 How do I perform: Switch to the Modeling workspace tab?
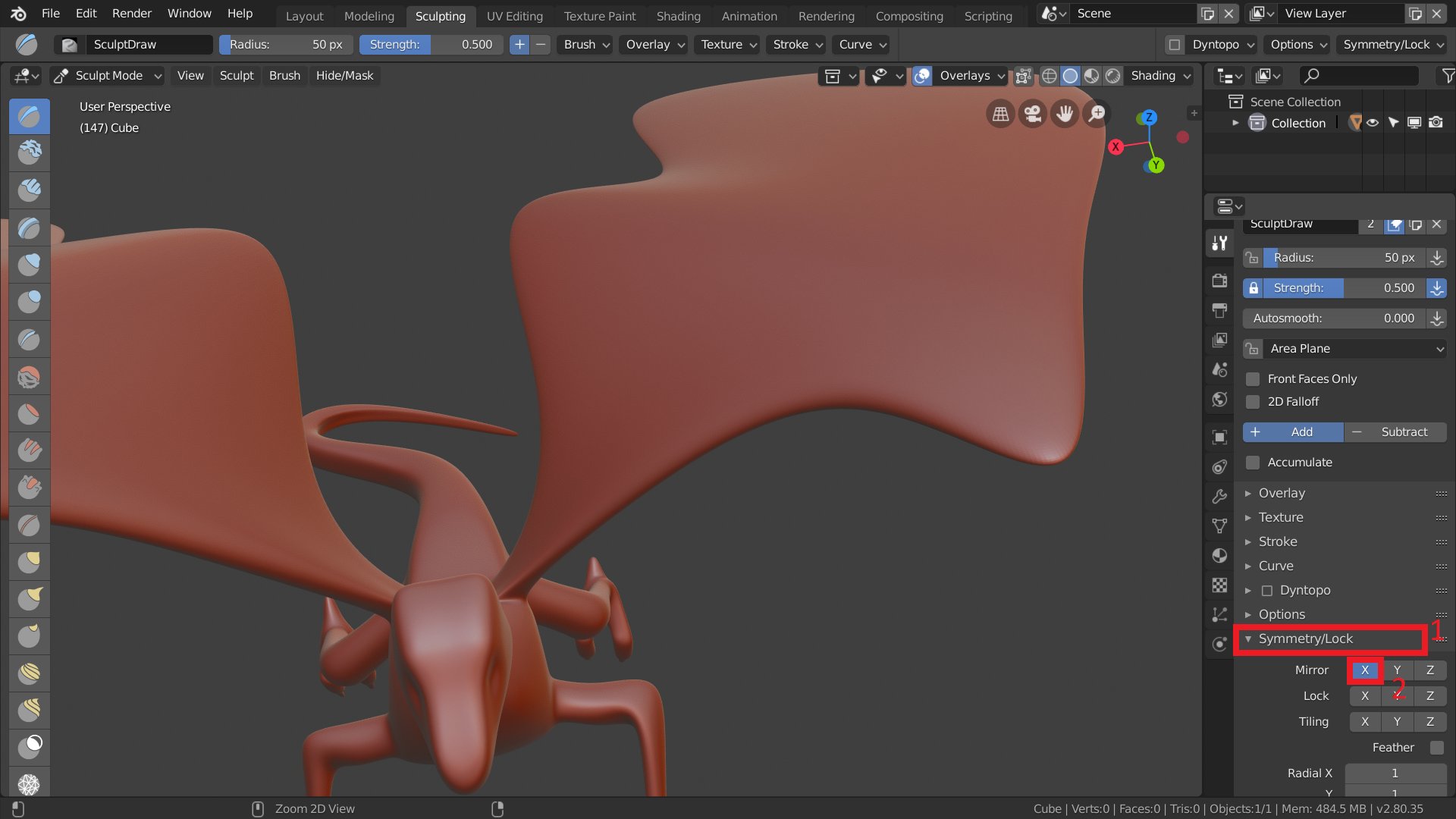[x=369, y=16]
